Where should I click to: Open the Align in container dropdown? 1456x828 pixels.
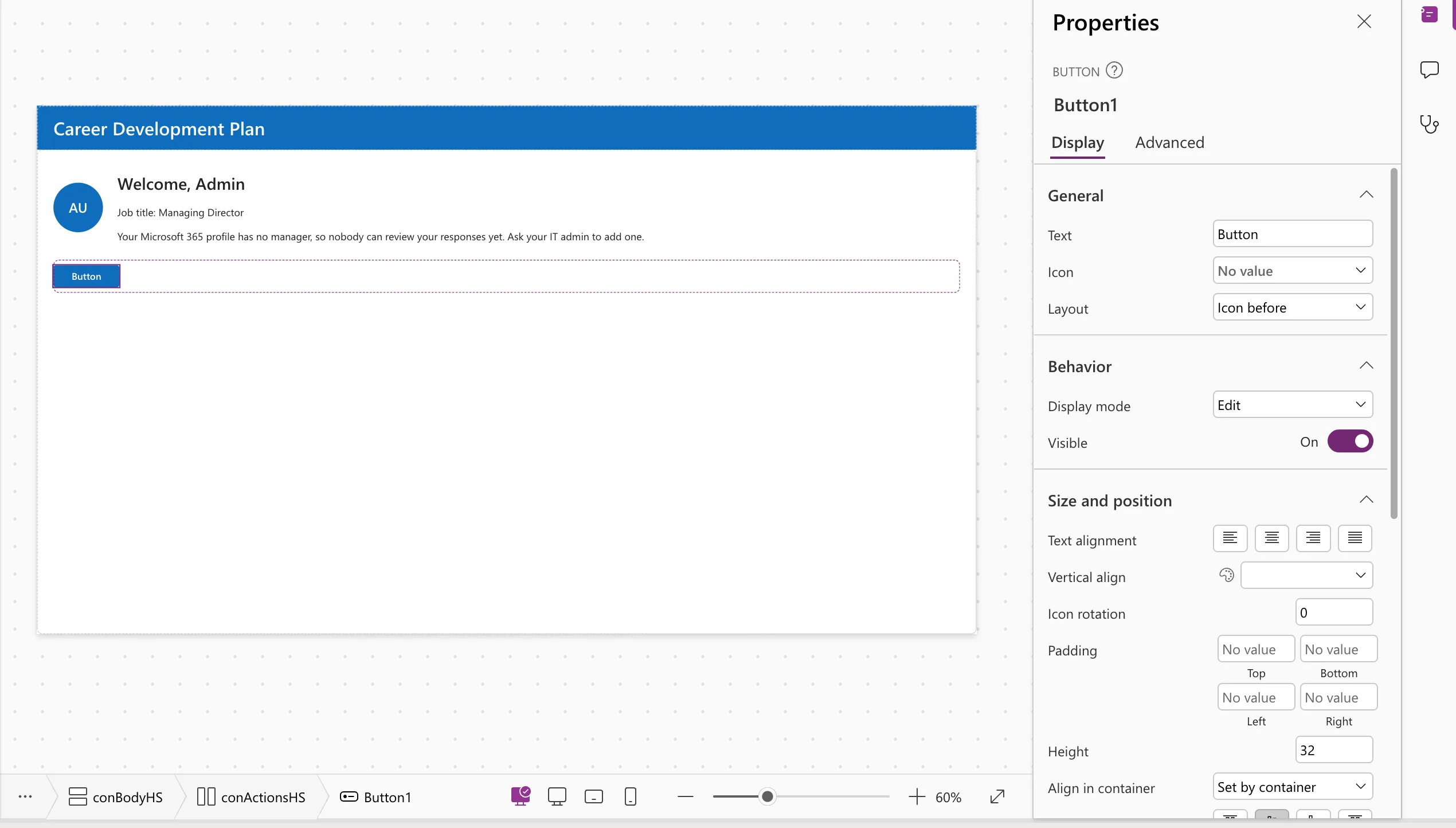click(1293, 787)
